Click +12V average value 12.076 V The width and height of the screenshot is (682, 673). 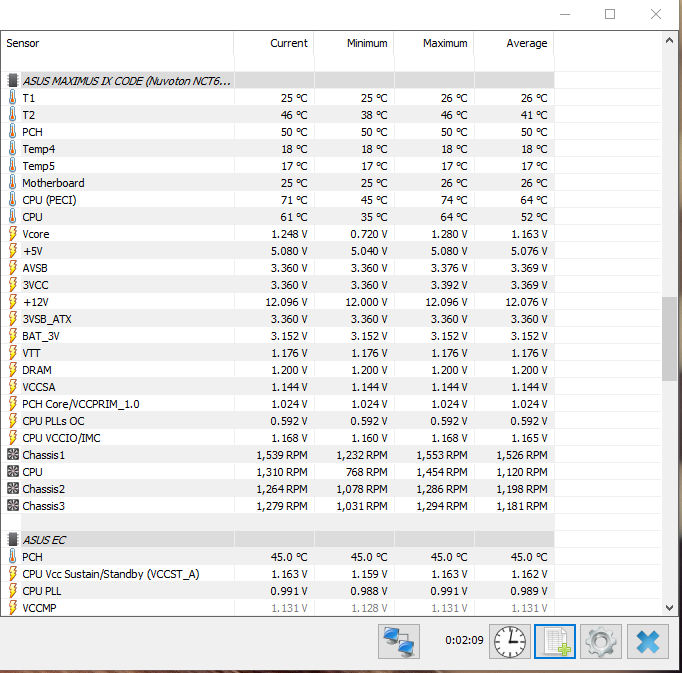pos(526,302)
